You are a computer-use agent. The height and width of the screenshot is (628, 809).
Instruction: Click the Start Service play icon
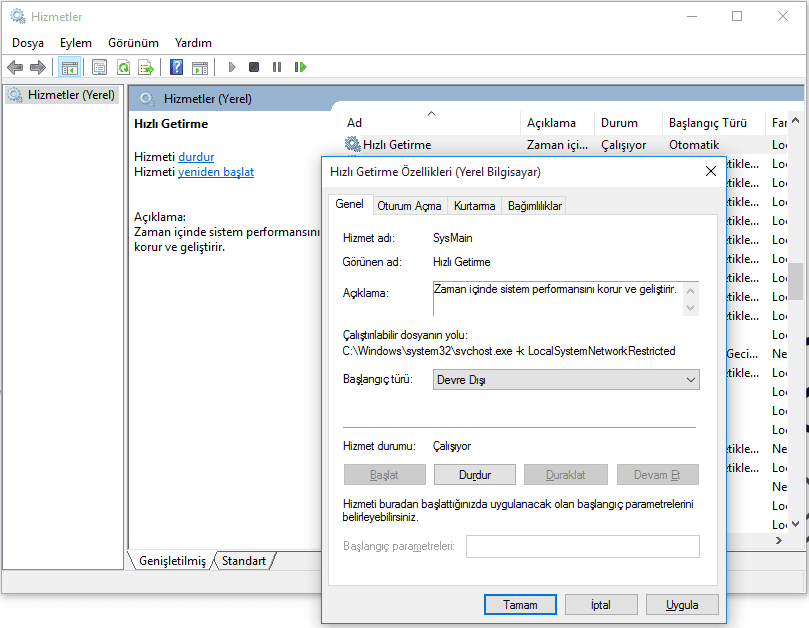pyautogui.click(x=232, y=67)
